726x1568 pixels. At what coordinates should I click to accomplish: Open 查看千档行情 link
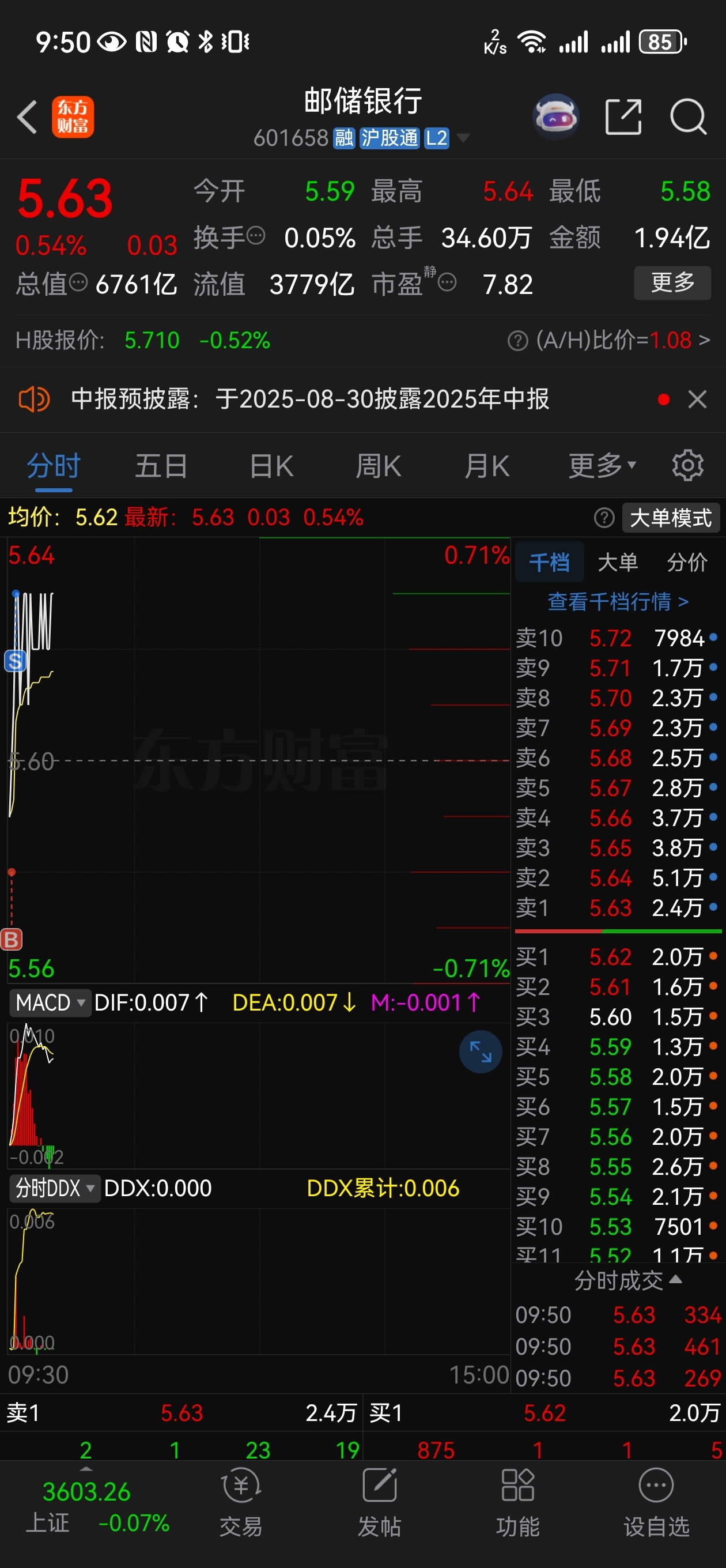pyautogui.click(x=618, y=601)
